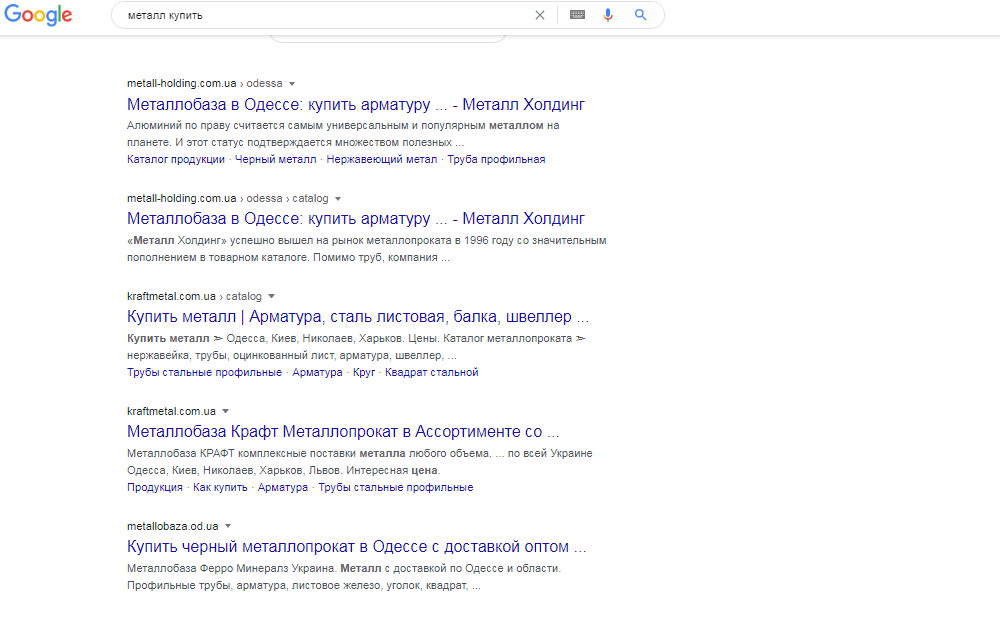Open 'Купить металл | Арматура' result
The image size is (1000, 617).
[x=358, y=316]
